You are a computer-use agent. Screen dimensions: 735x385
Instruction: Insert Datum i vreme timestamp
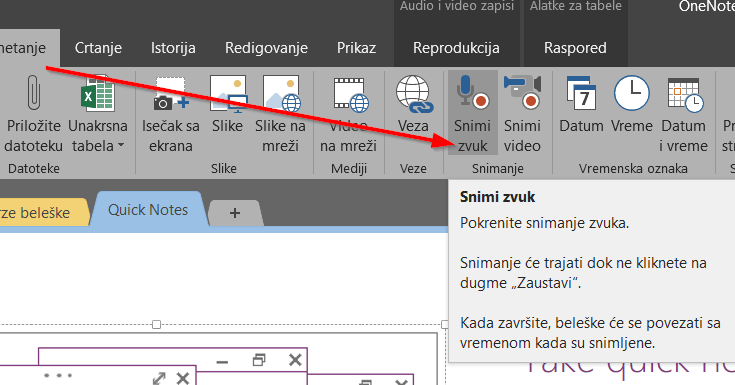click(683, 115)
